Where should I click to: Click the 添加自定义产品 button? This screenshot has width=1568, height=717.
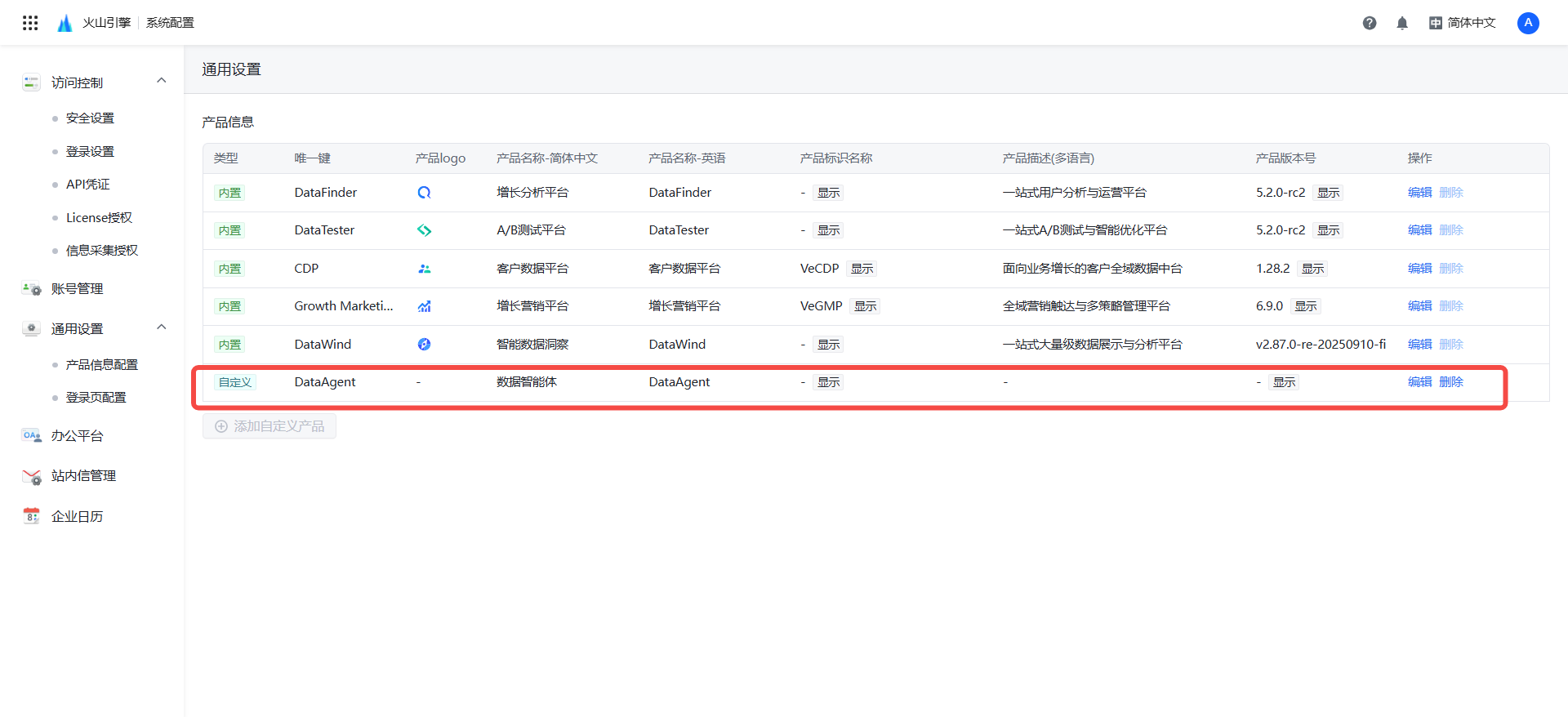269,426
